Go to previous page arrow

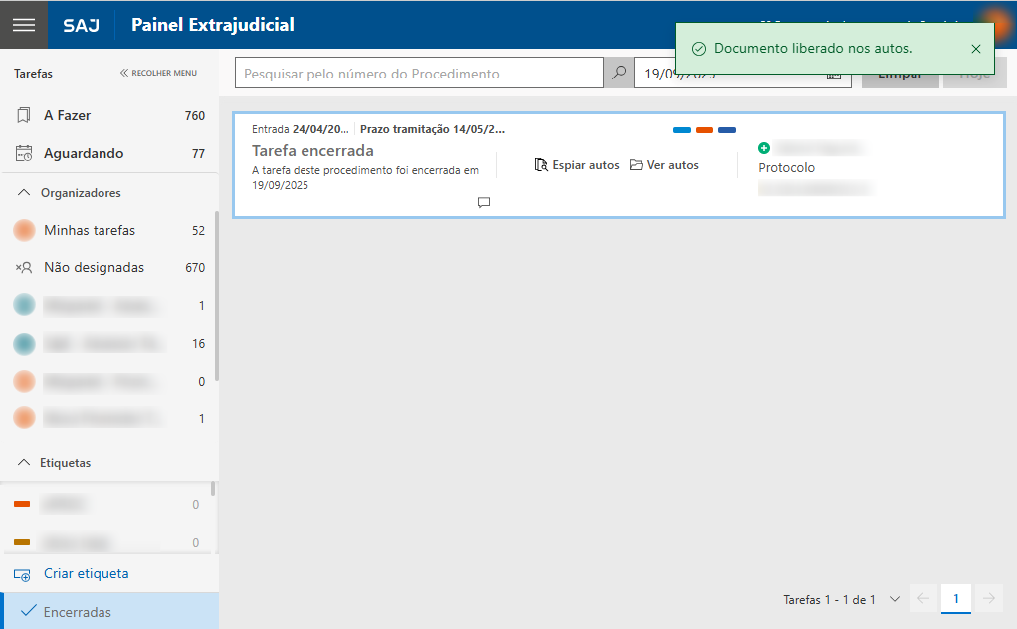click(923, 599)
